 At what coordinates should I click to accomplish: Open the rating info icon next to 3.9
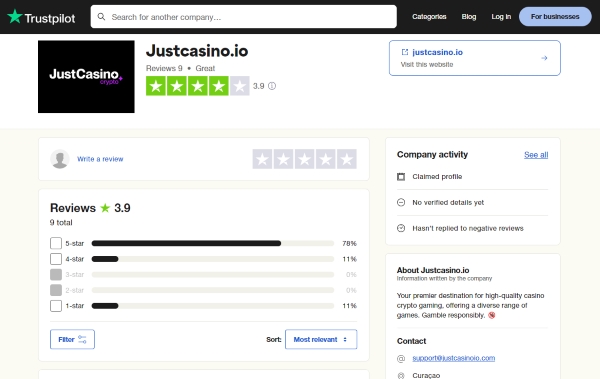point(272,86)
